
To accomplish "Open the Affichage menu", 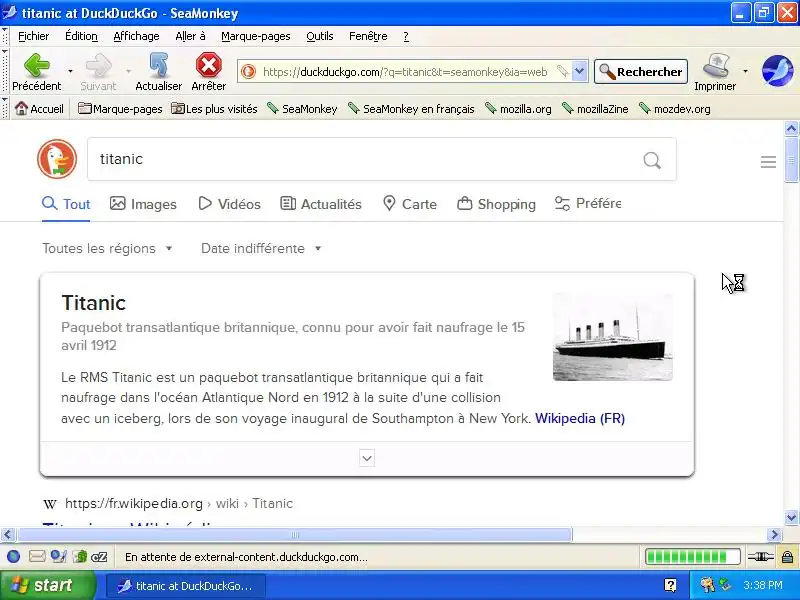I will click(x=136, y=36).
